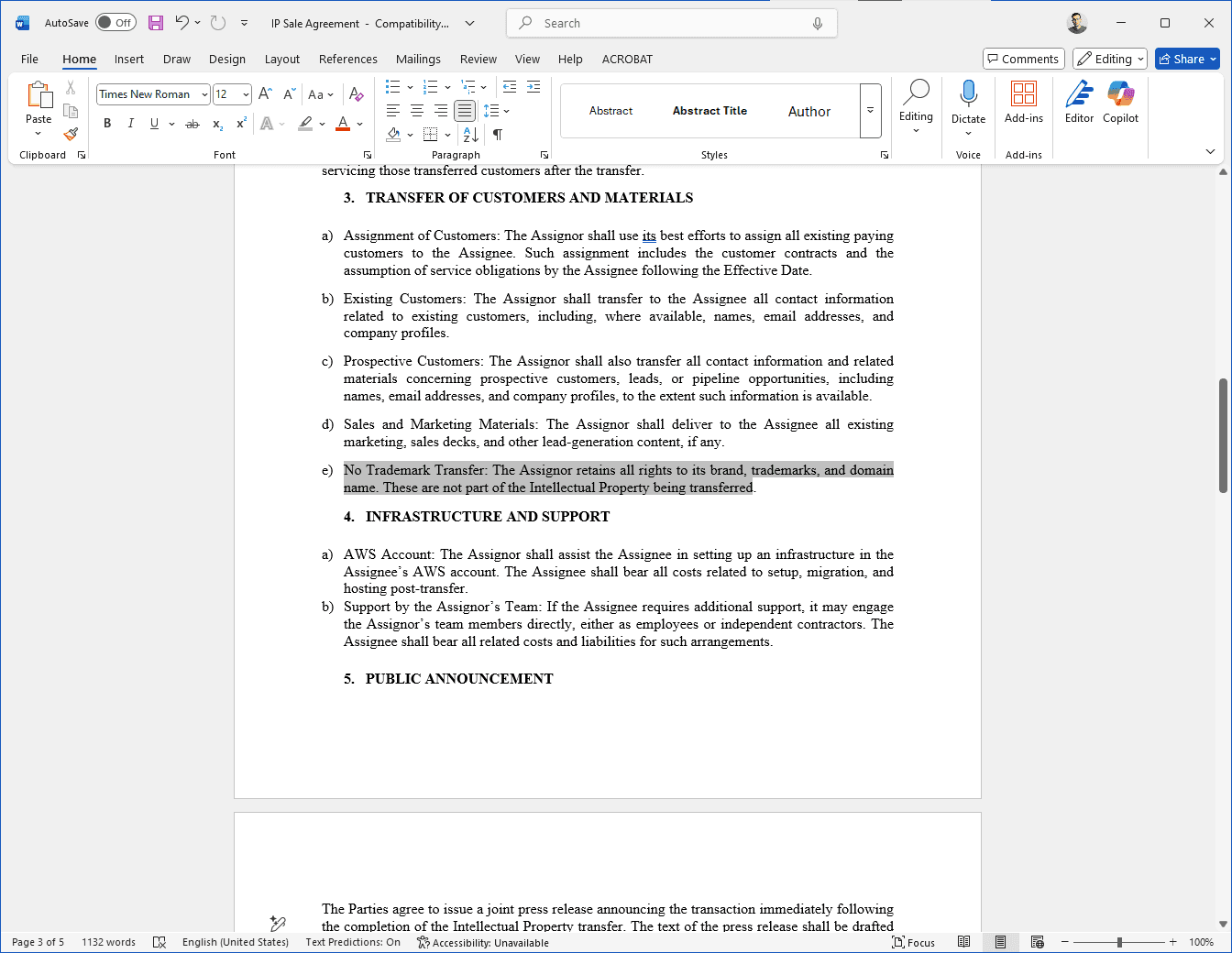This screenshot has width=1232, height=953.
Task: Decrease paragraph indent
Action: pos(510,87)
